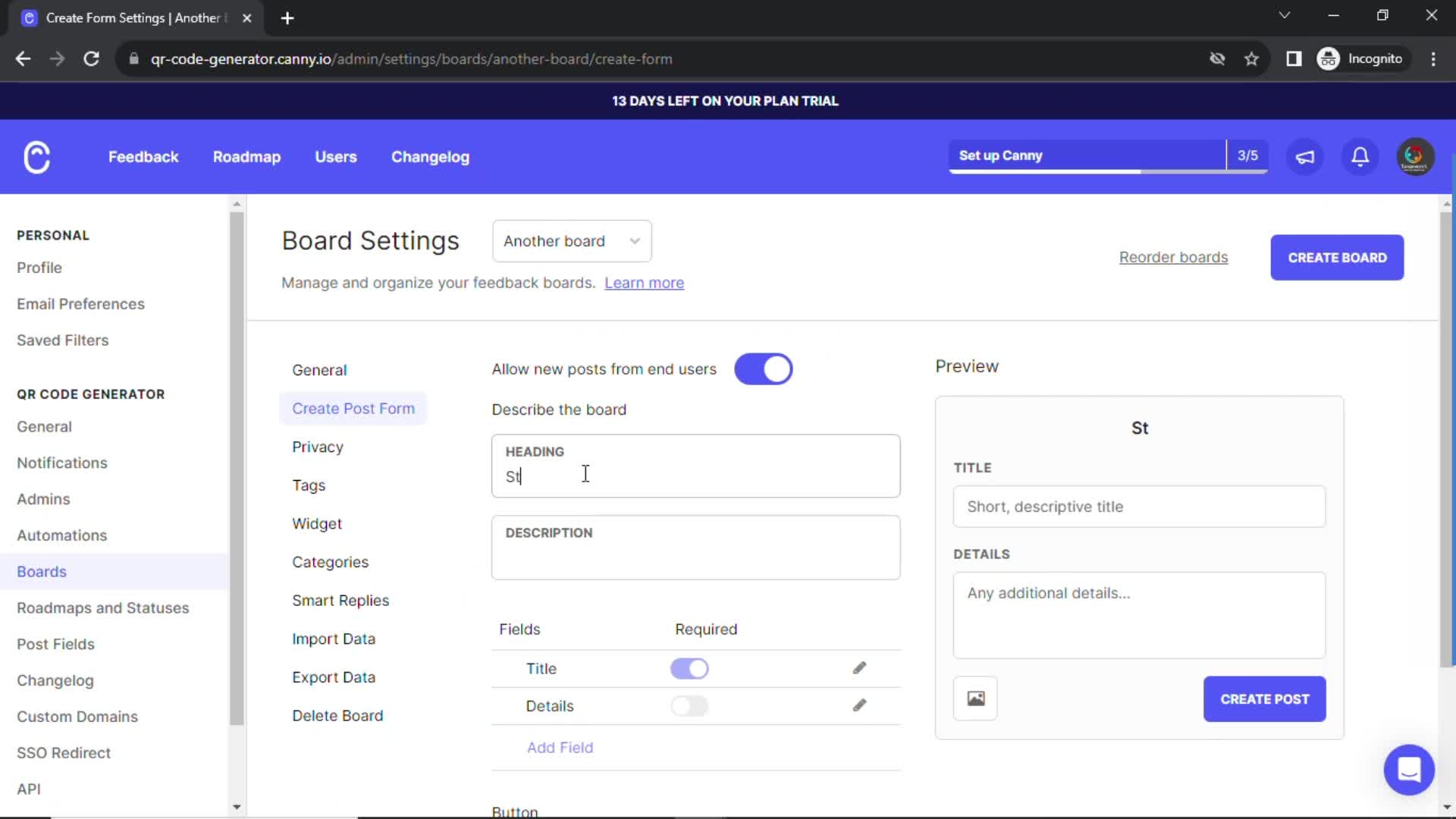Viewport: 1456px width, 819px height.
Task: Open the Canny logo home icon
Action: [36, 157]
